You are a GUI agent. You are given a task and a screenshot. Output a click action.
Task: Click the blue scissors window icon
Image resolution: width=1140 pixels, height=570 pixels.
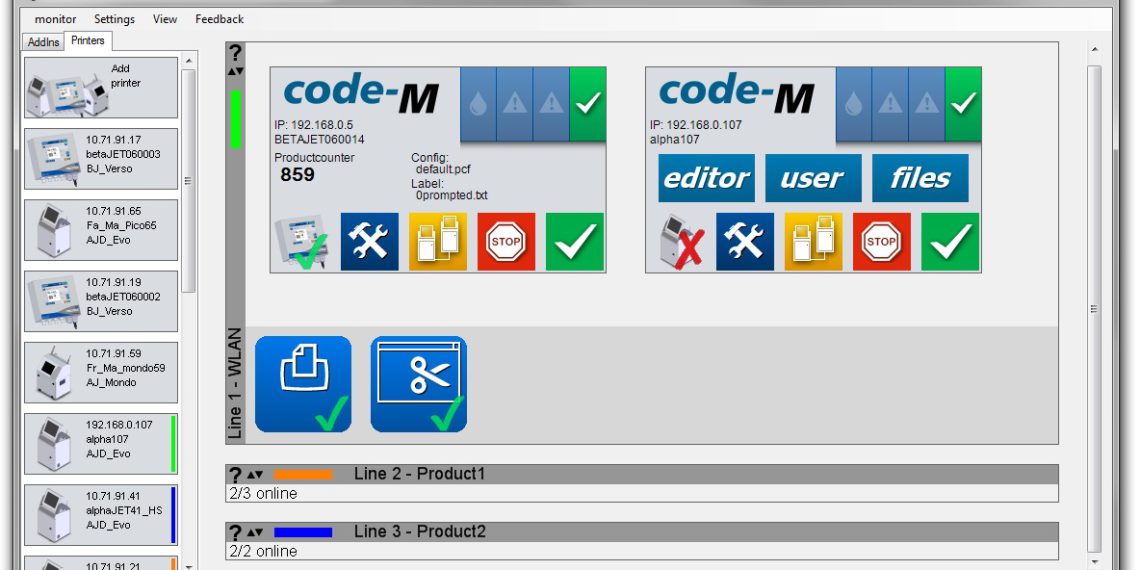[x=418, y=384]
